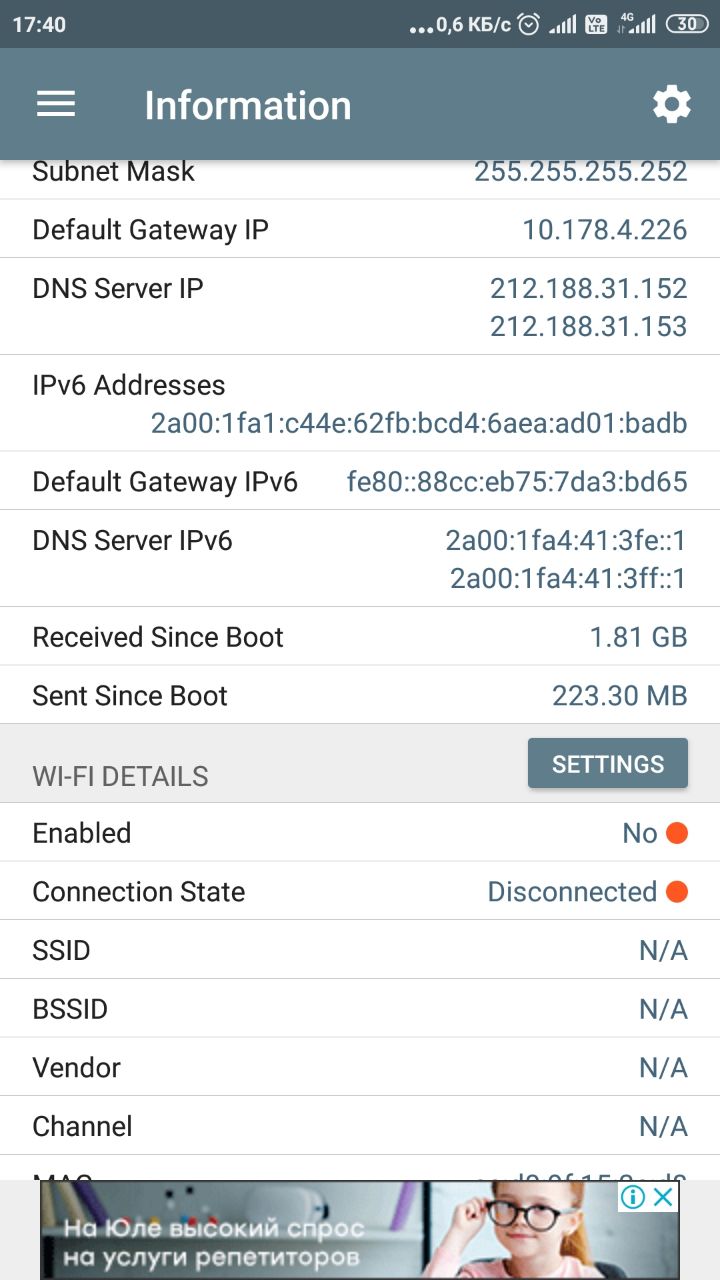Viewport: 720px width, 1280px height.
Task: Tap the Information page title
Action: coord(248,105)
